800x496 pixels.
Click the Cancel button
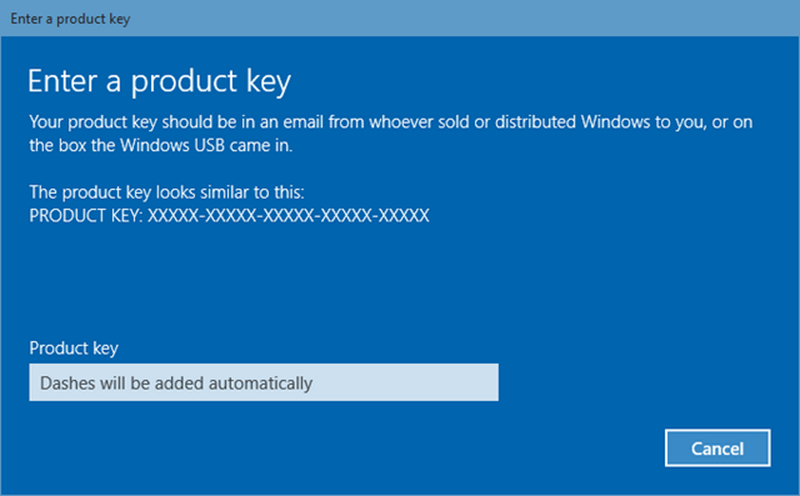pos(717,447)
